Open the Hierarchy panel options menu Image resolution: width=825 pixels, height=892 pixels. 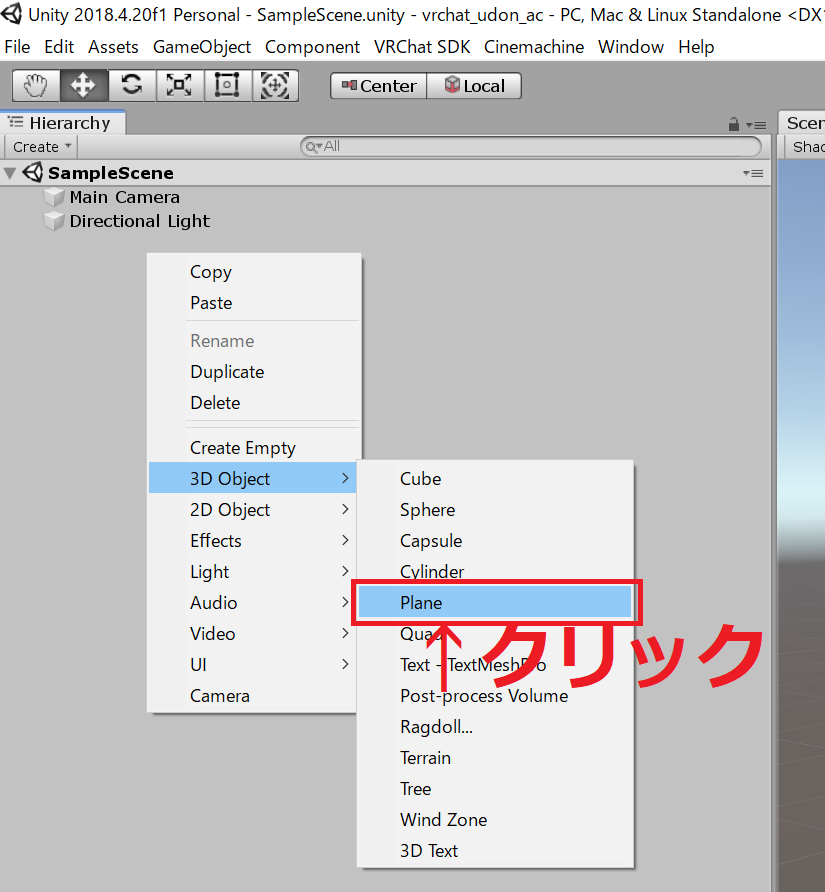click(x=756, y=125)
